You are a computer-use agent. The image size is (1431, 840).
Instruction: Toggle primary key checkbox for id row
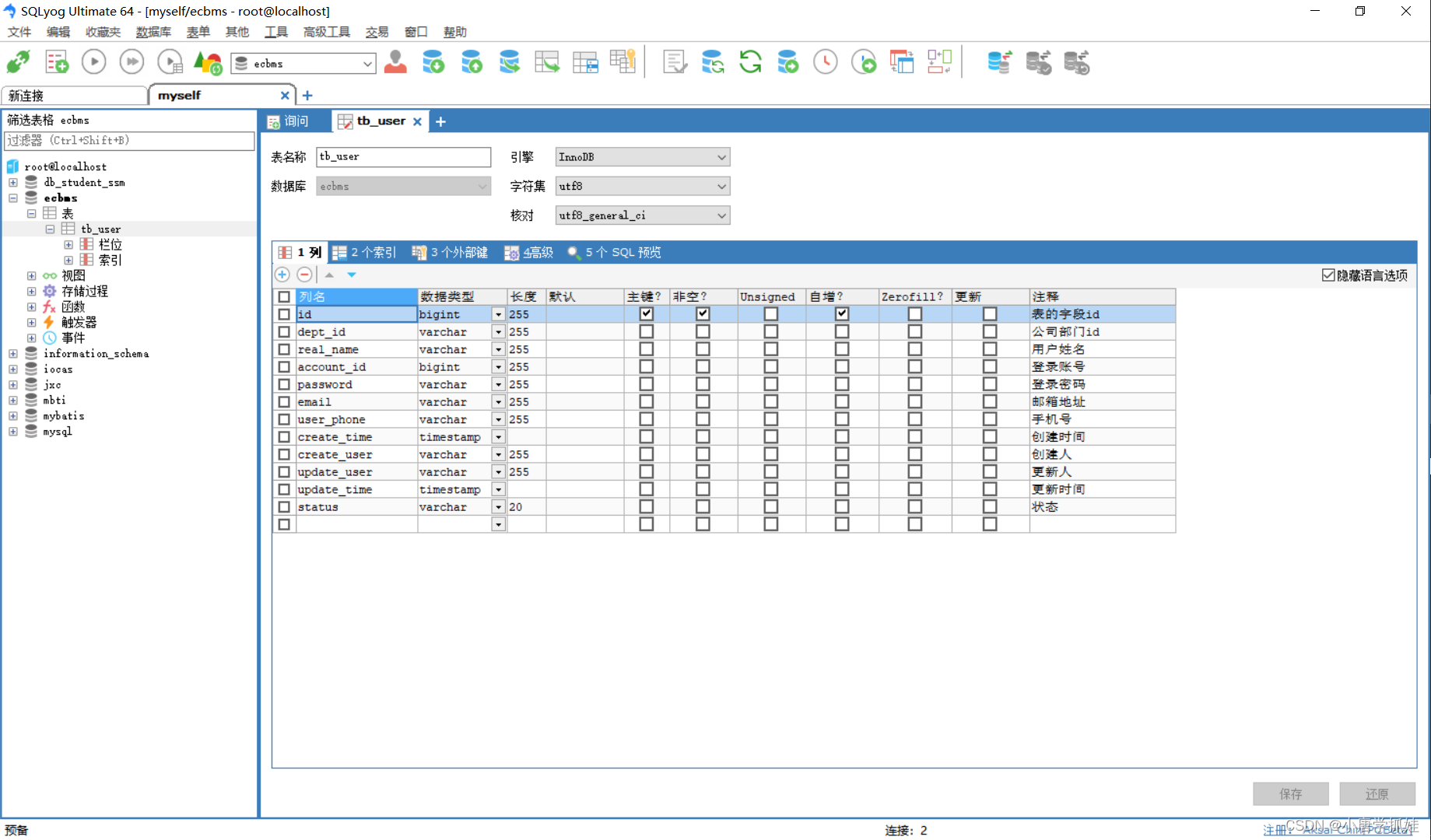[647, 314]
